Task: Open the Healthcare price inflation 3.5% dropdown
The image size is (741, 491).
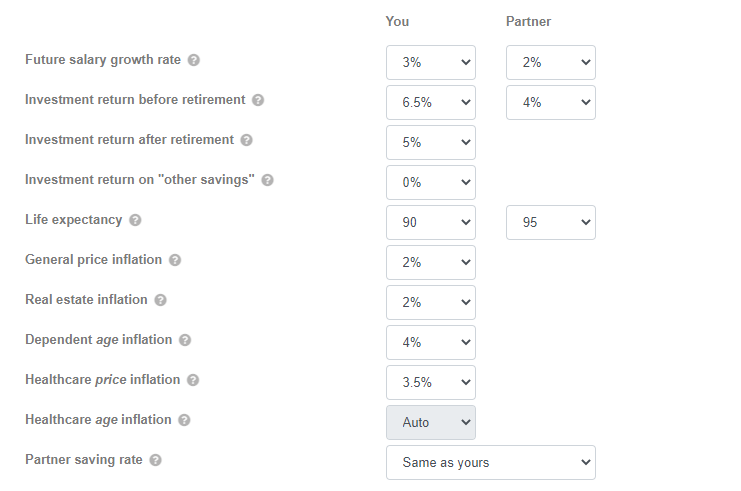Action: click(431, 382)
